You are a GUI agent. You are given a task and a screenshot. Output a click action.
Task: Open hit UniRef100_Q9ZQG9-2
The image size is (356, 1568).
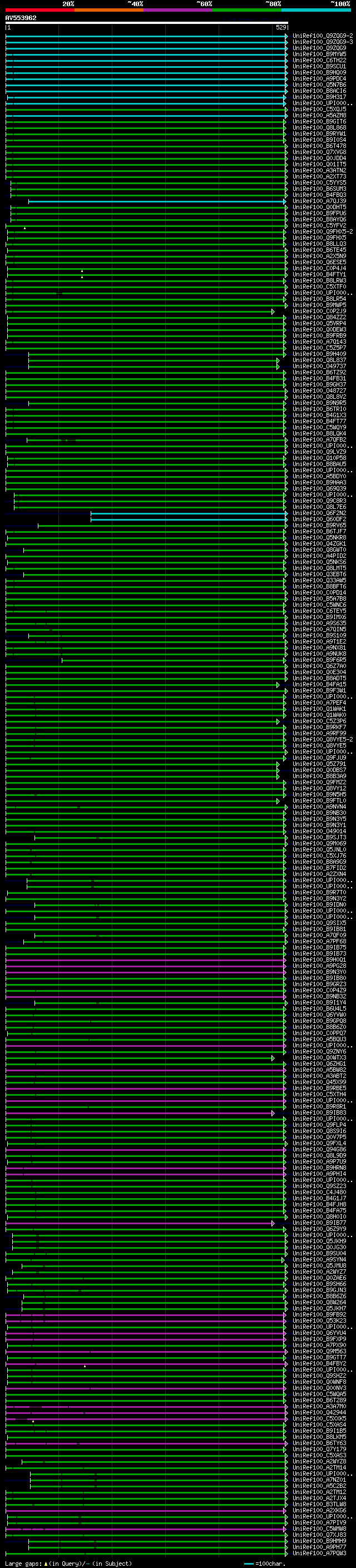(323, 36)
